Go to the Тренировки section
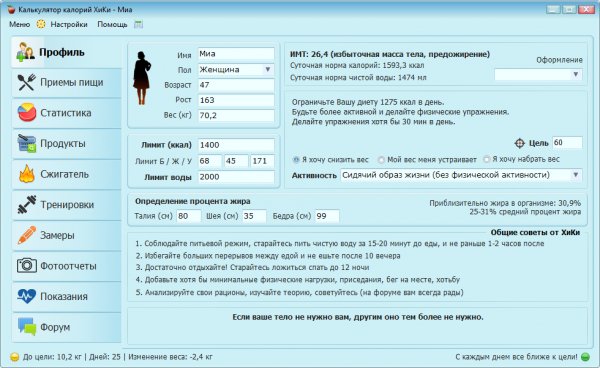600x368 pixels. pos(67,205)
